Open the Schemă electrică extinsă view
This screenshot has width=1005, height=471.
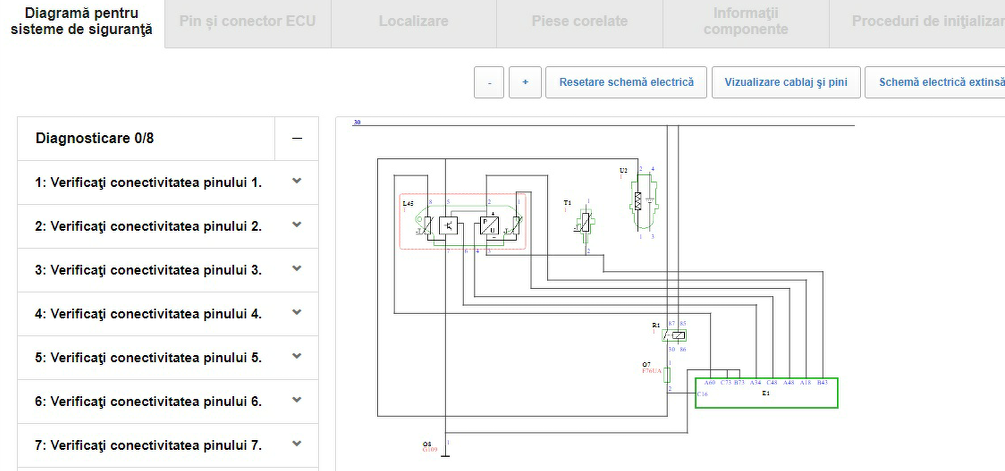pyautogui.click(x=938, y=82)
